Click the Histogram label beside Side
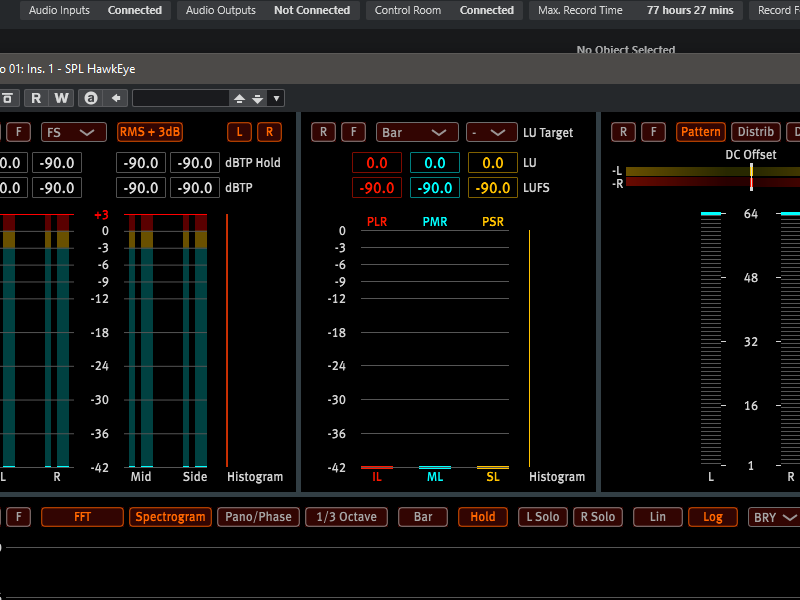The width and height of the screenshot is (800, 600). (255, 477)
